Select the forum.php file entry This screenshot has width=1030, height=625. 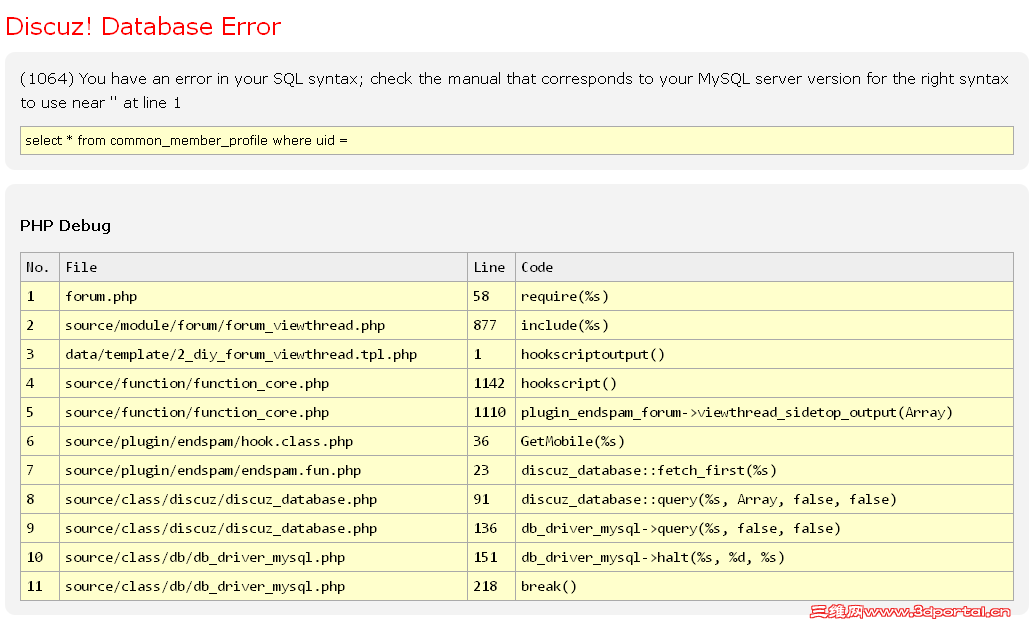[x=101, y=296]
